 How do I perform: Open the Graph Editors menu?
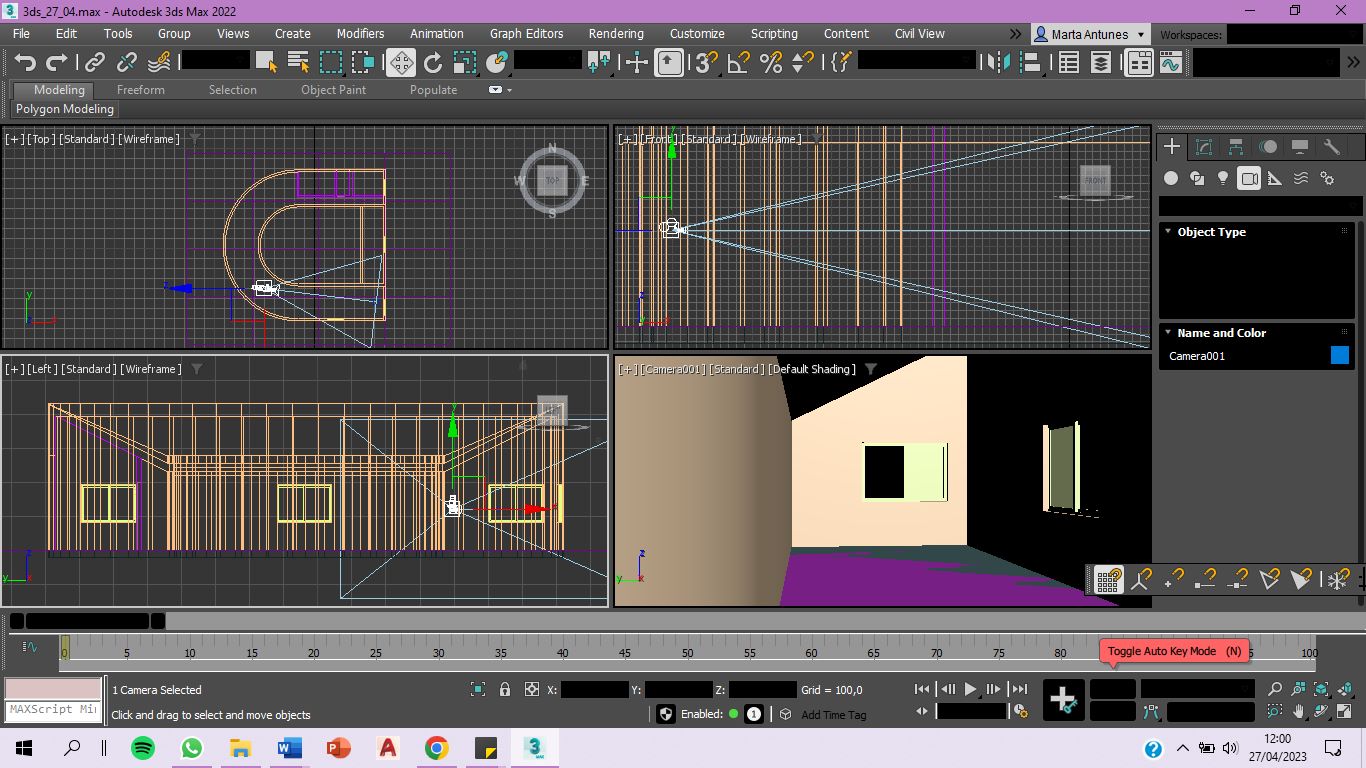pyautogui.click(x=526, y=33)
